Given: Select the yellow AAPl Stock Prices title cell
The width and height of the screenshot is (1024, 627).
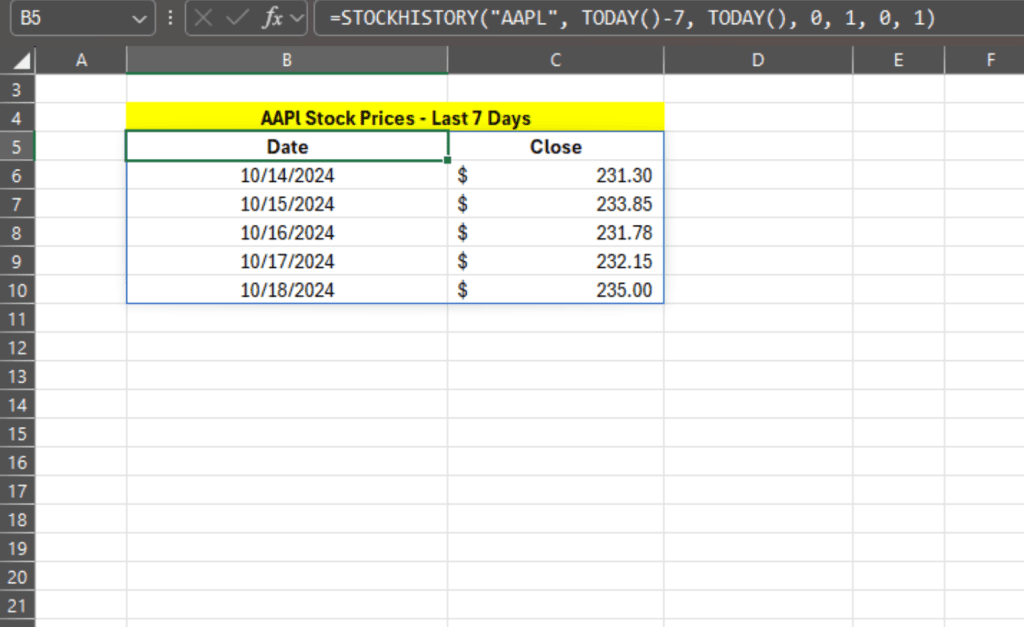Looking at the screenshot, I should 395,118.
